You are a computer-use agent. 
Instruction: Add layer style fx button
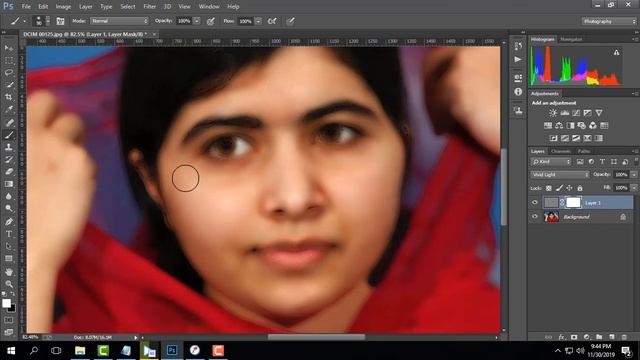pyautogui.click(x=562, y=337)
